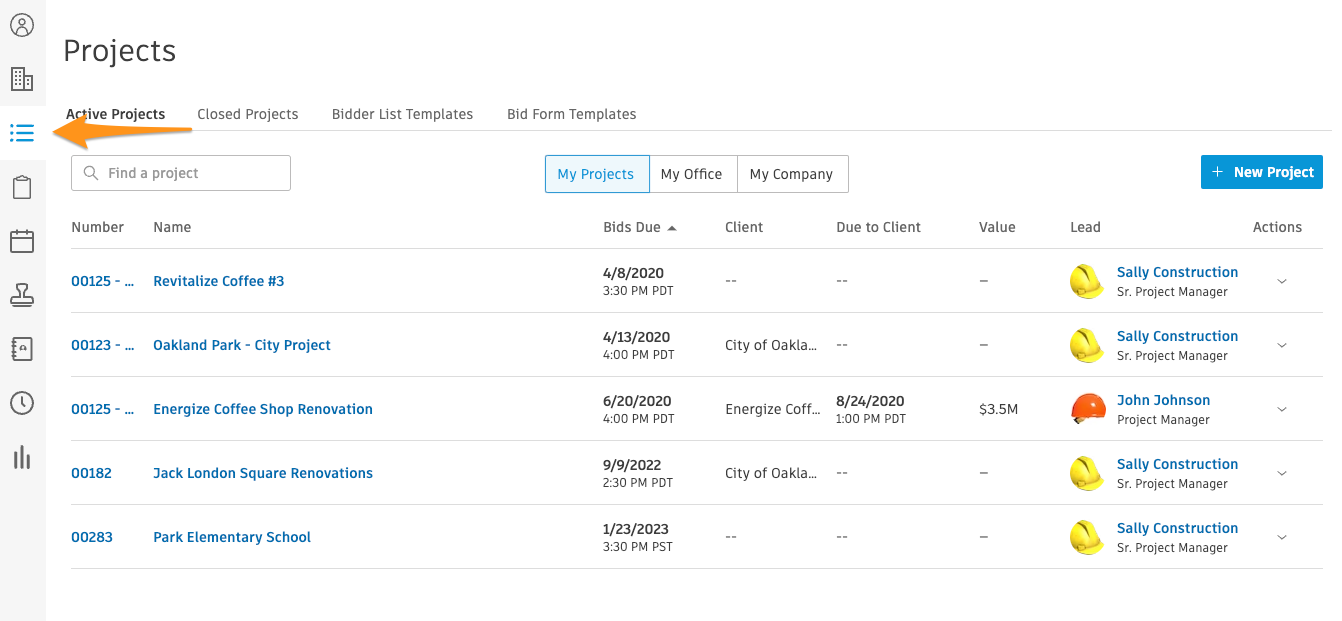Click the 8/24/2020 due to client date
The width and height of the screenshot is (1342, 621).
point(870,401)
